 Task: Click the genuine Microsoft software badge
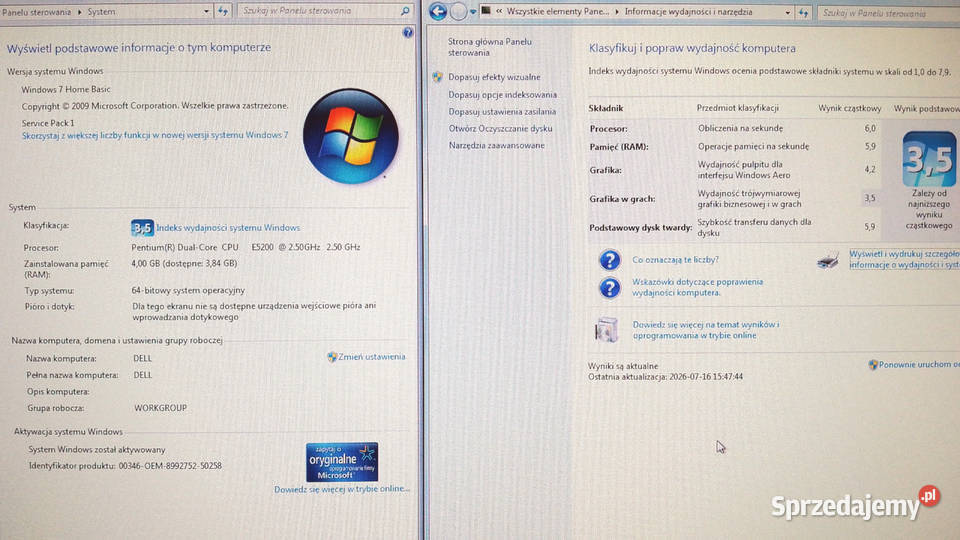[x=342, y=462]
